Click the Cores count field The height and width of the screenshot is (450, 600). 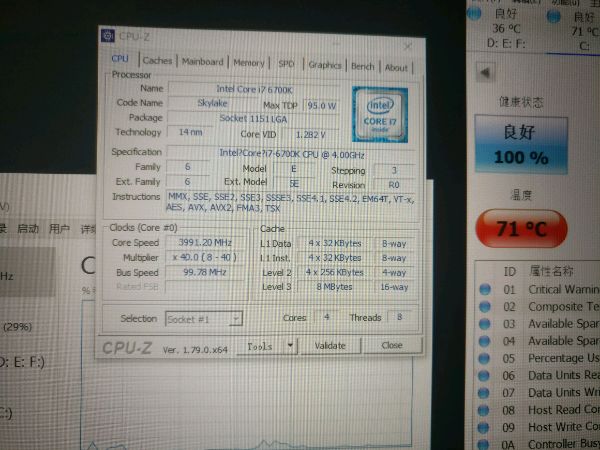click(x=326, y=317)
